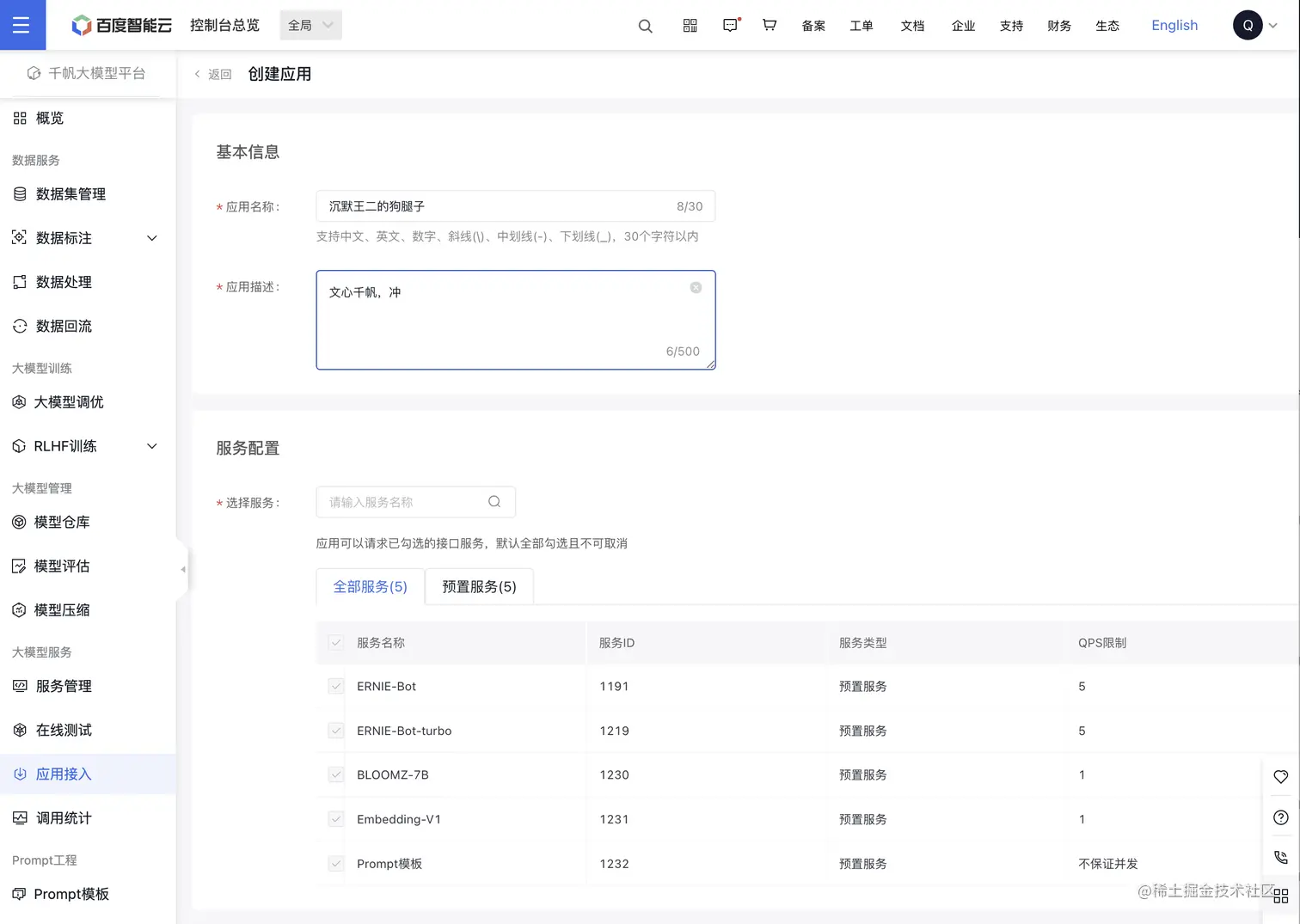This screenshot has height=924, width=1300.
Task: Click service ID 1191 cell
Action: (x=614, y=686)
